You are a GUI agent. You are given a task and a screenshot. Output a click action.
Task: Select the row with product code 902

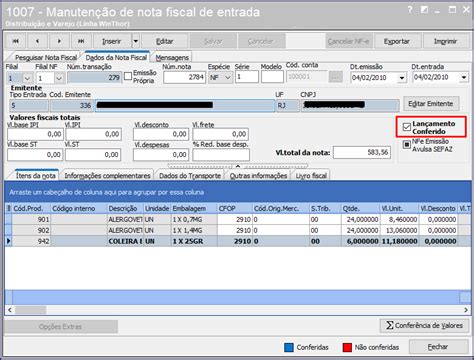coord(238,230)
